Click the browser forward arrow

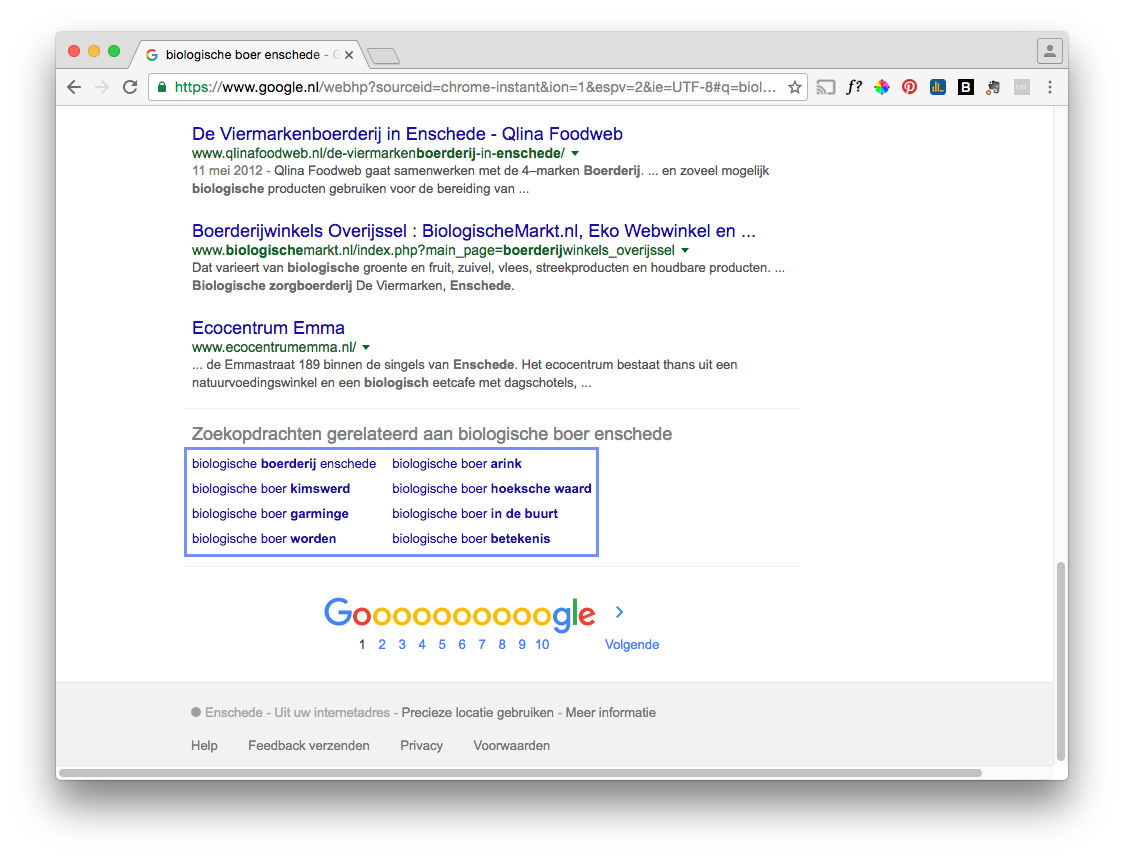pos(102,87)
